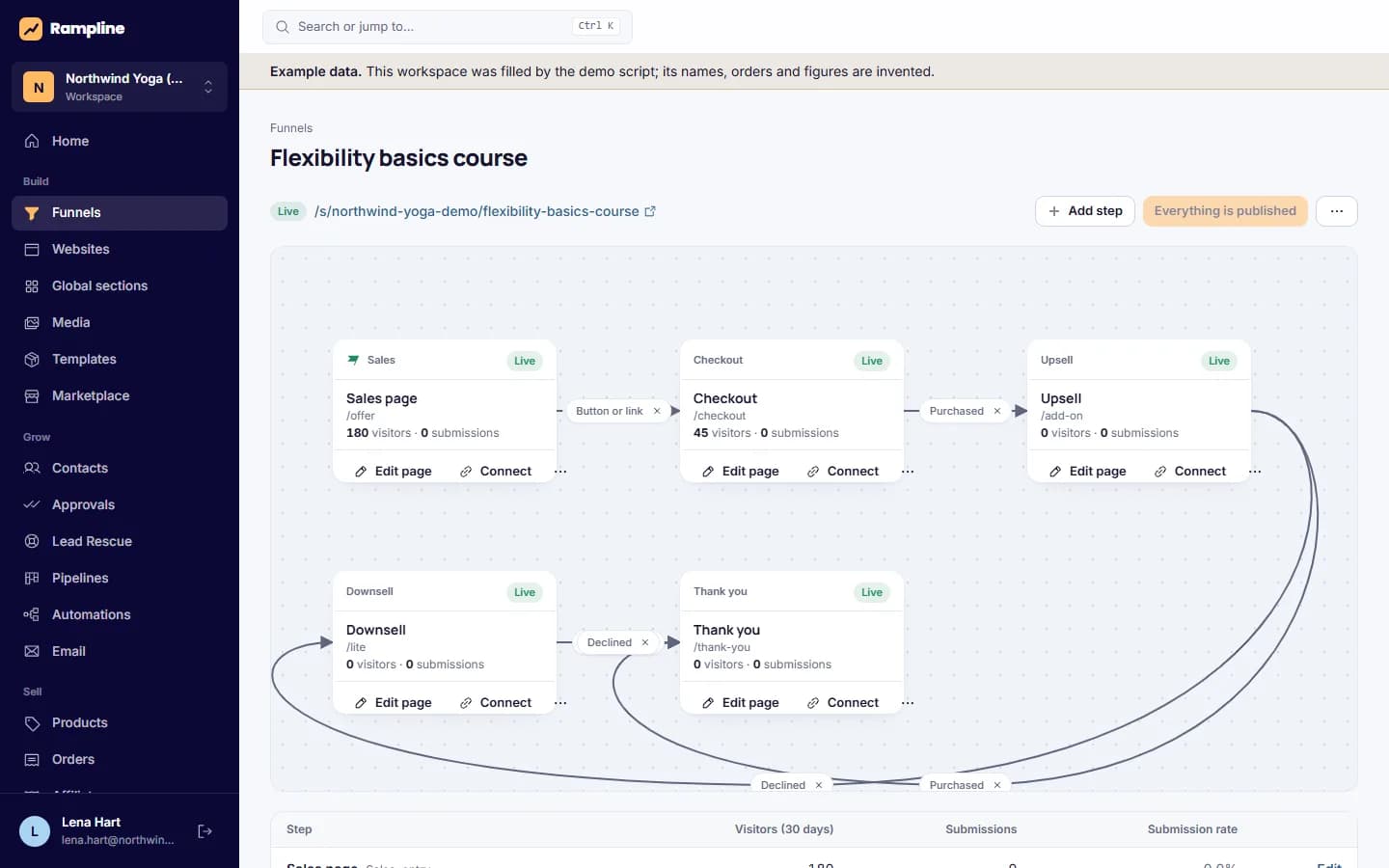Open Global sections page
The image size is (1389, 868).
(x=120, y=285)
